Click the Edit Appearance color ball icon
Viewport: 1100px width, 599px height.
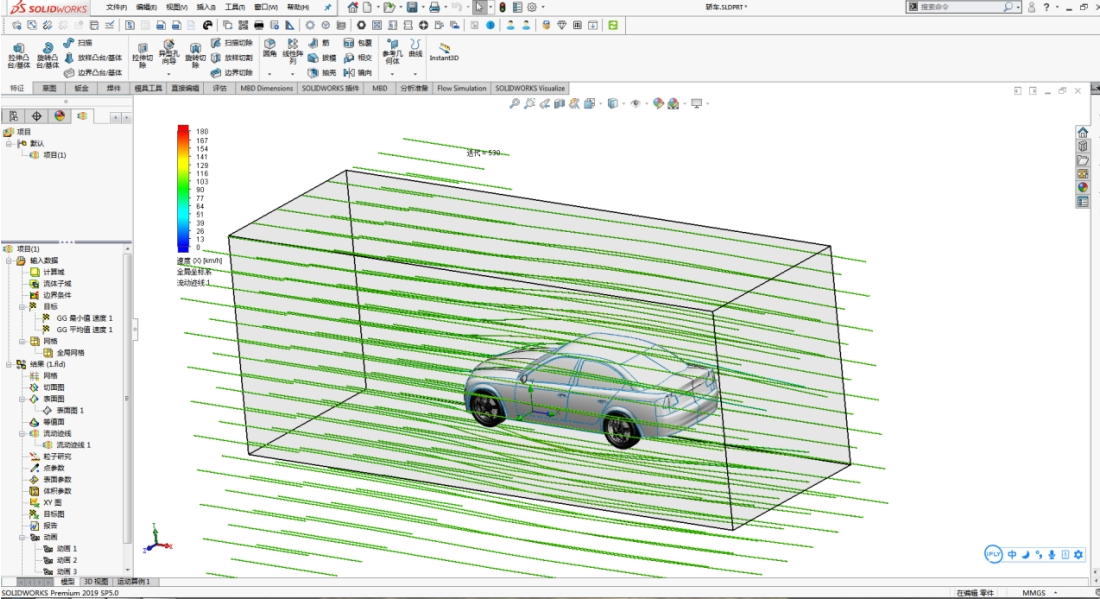point(658,103)
